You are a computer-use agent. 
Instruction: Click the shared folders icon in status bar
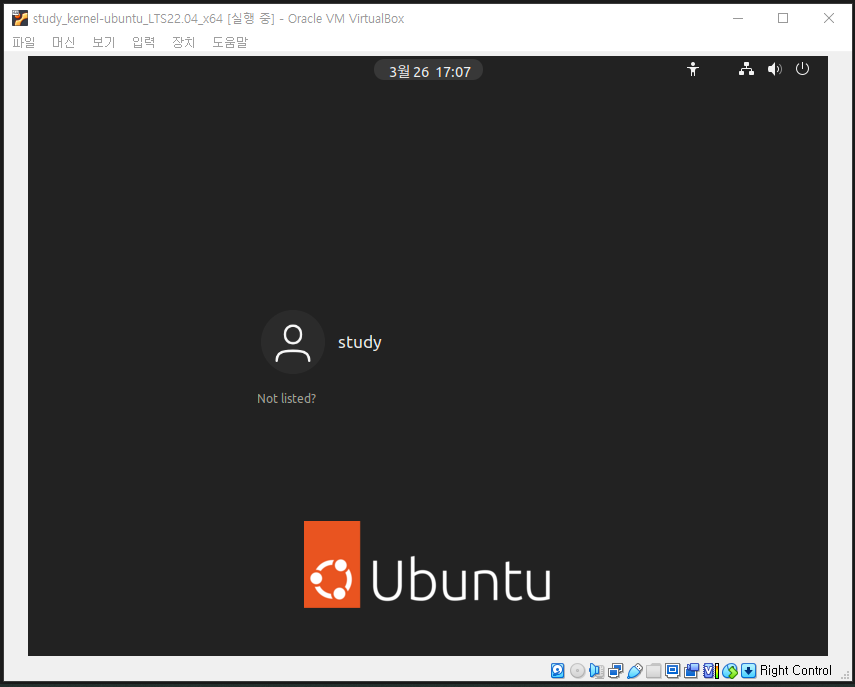(x=652, y=670)
